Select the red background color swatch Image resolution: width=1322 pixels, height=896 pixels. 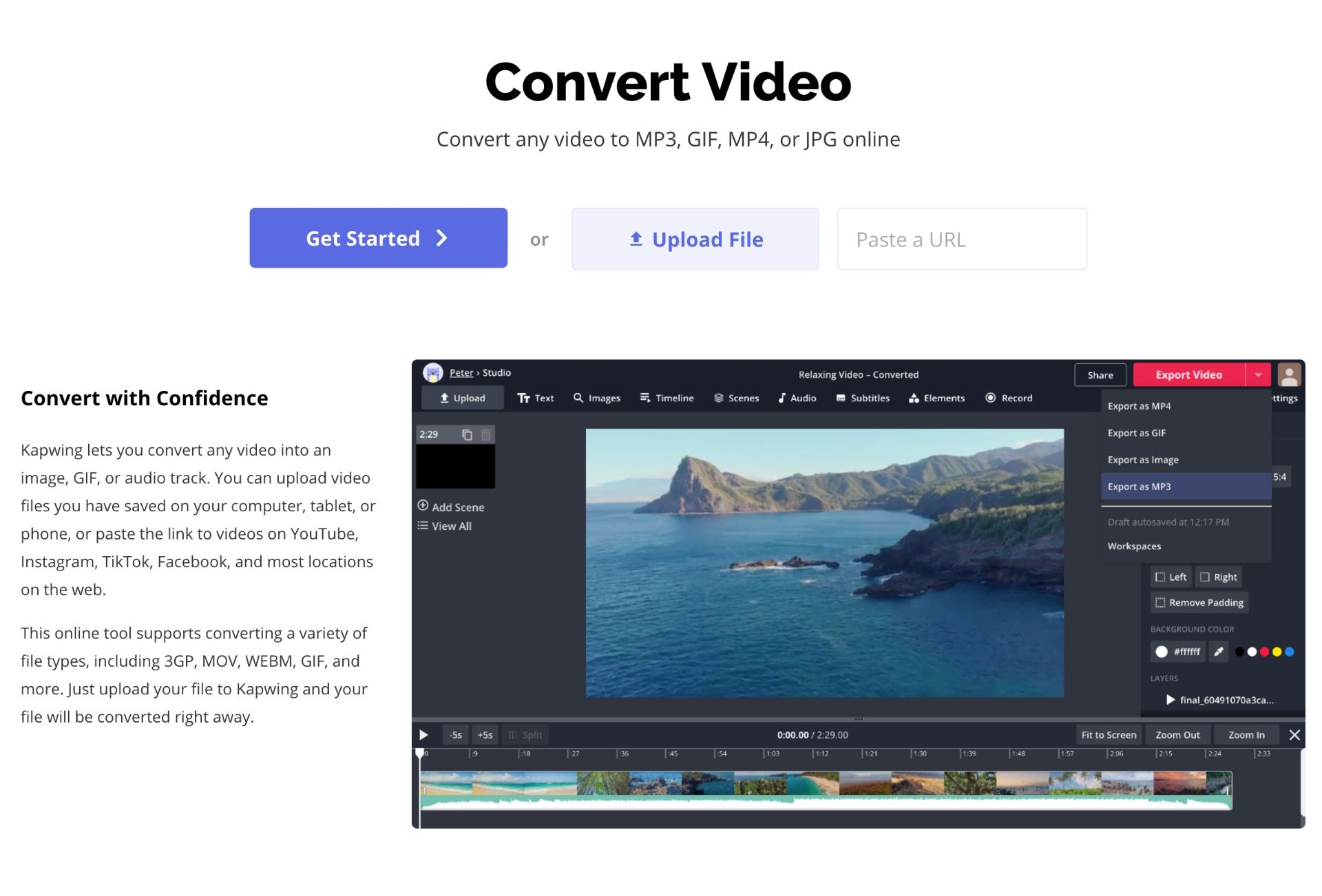[x=1264, y=652]
